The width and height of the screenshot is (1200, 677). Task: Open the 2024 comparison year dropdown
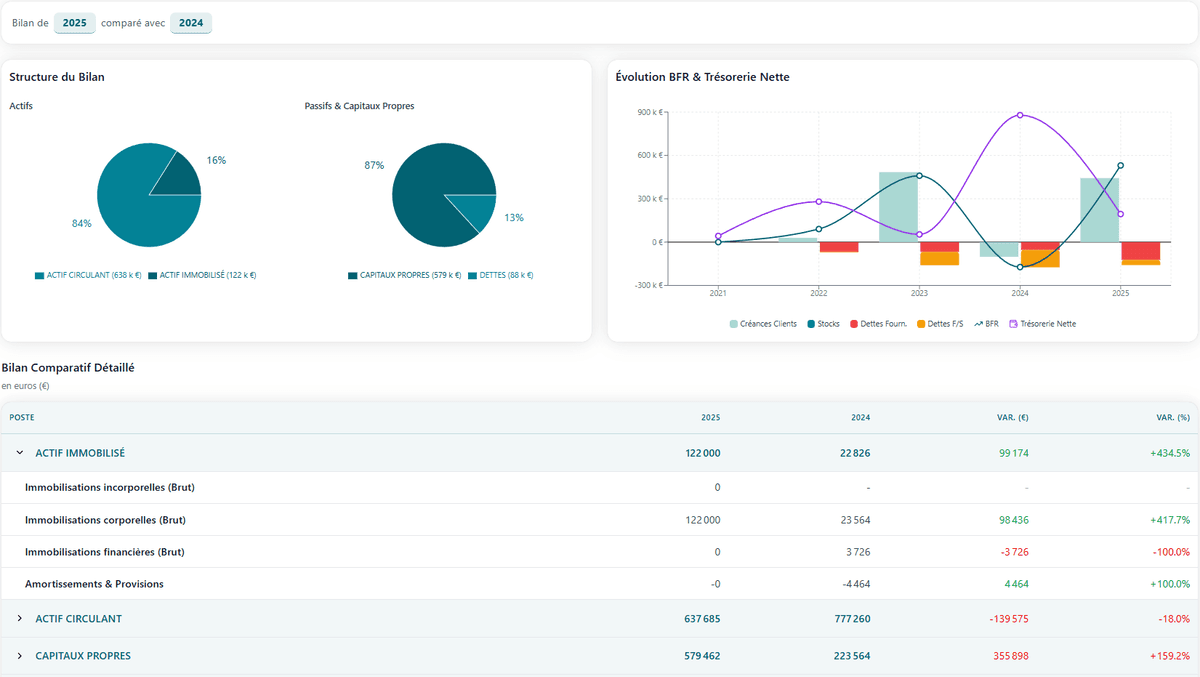[x=191, y=23]
